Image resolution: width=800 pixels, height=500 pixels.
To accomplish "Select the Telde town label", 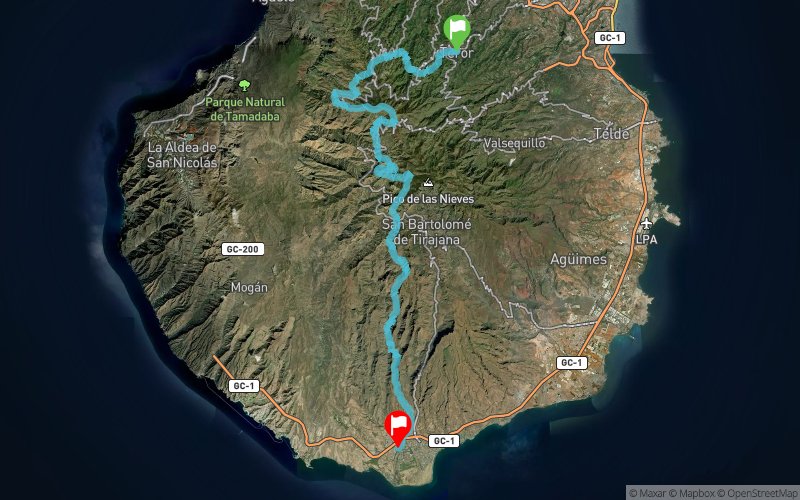I will coord(612,134).
